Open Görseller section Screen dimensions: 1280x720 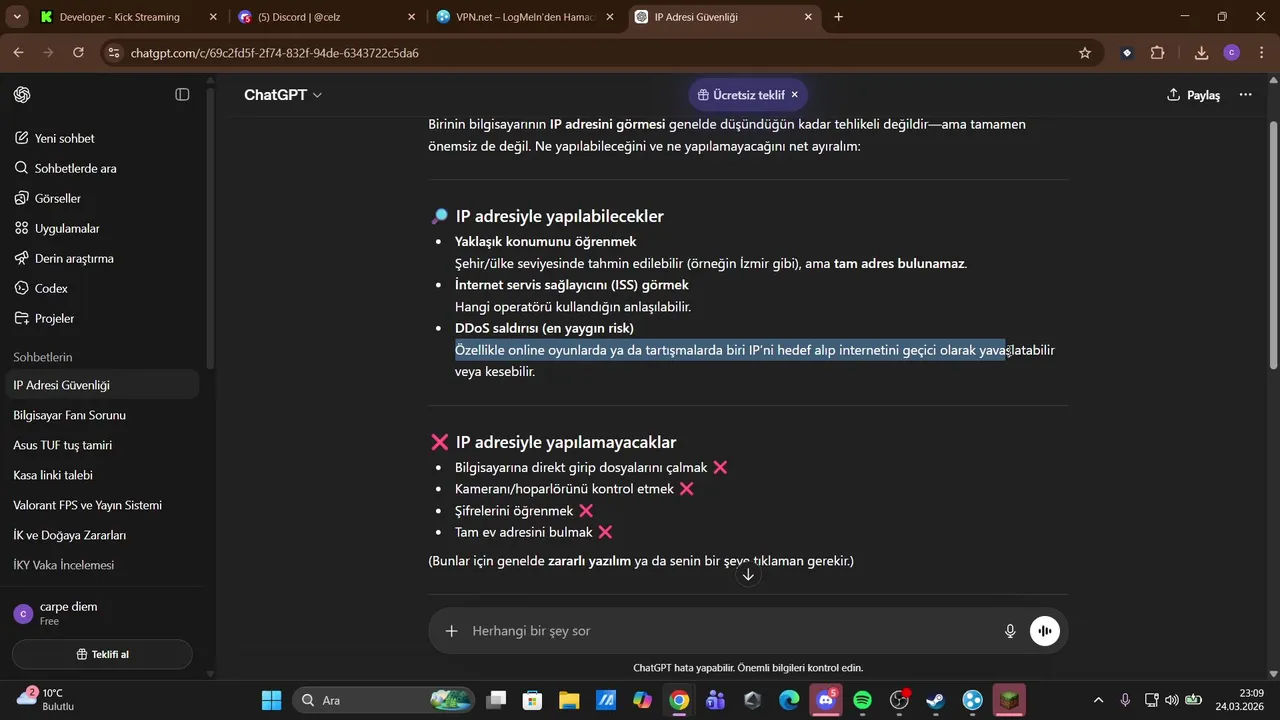[102, 198]
